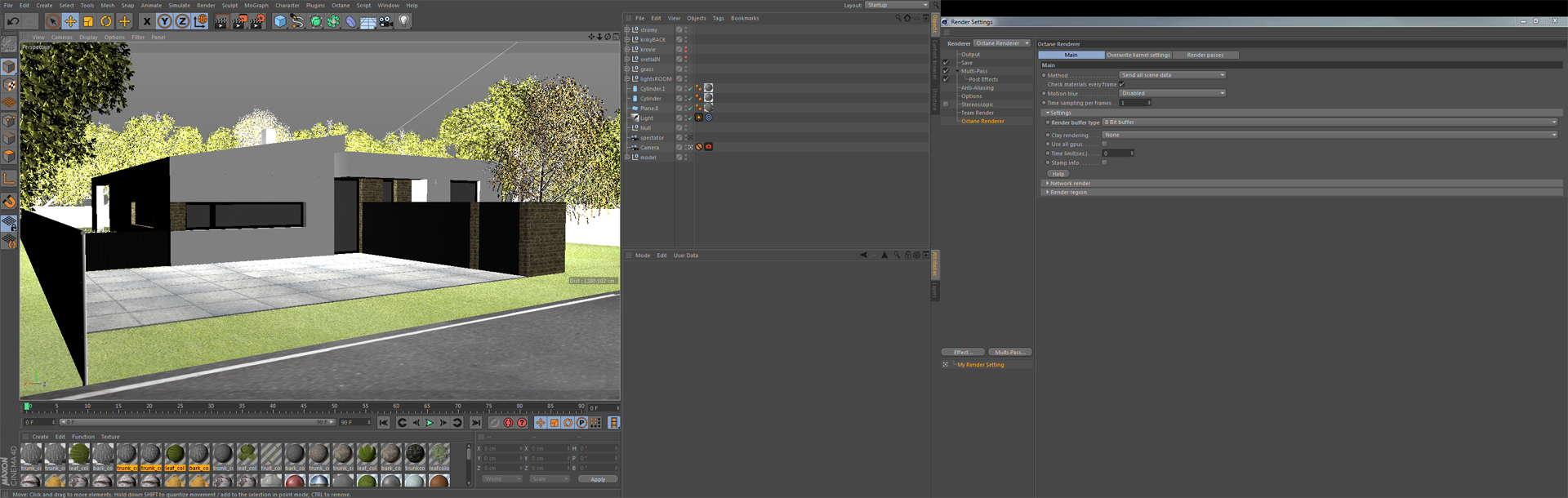Screen dimensions: 1568x498
Task: Add a Camera object from toolbar
Action: [x=386, y=21]
